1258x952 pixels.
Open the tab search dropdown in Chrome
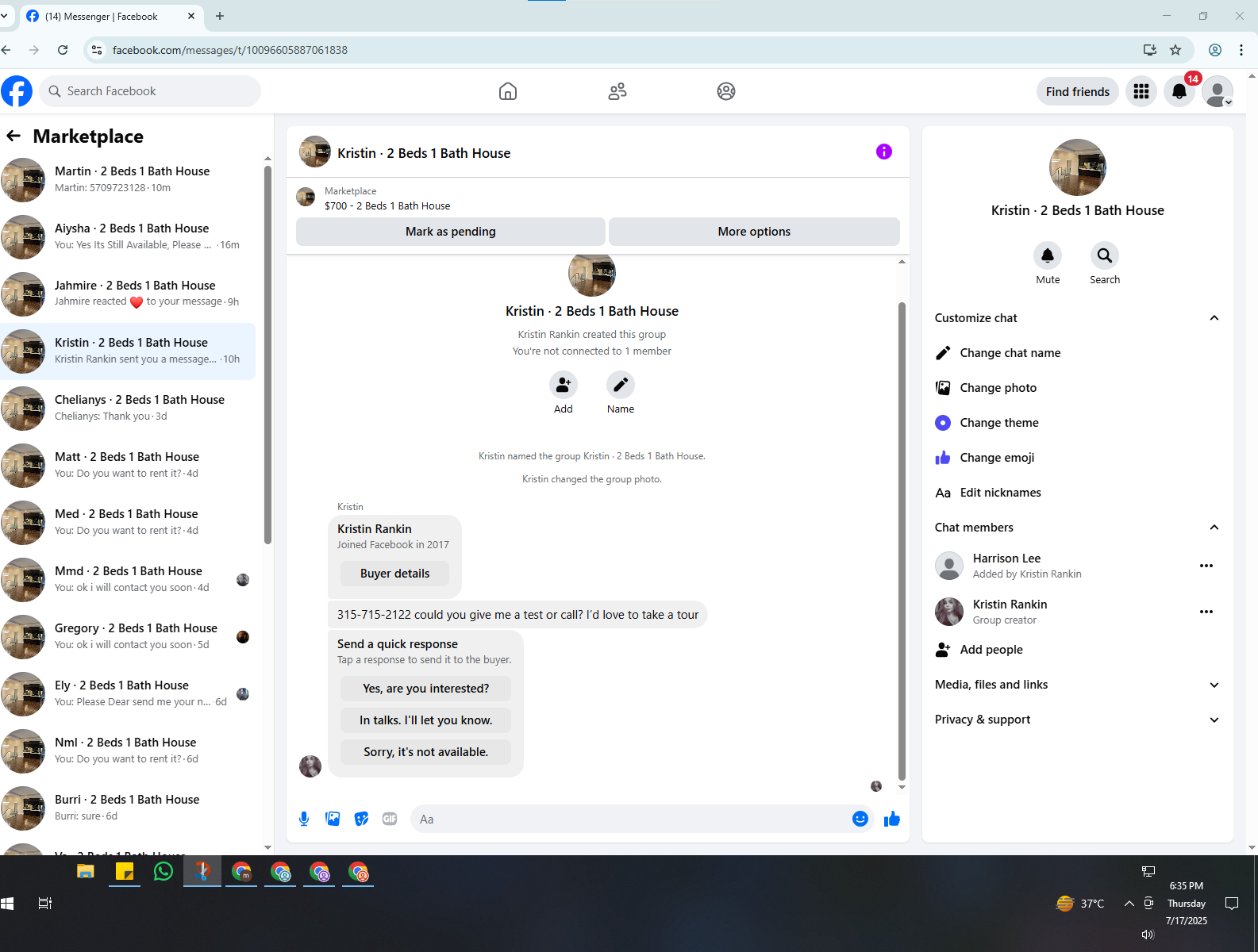tap(4, 16)
